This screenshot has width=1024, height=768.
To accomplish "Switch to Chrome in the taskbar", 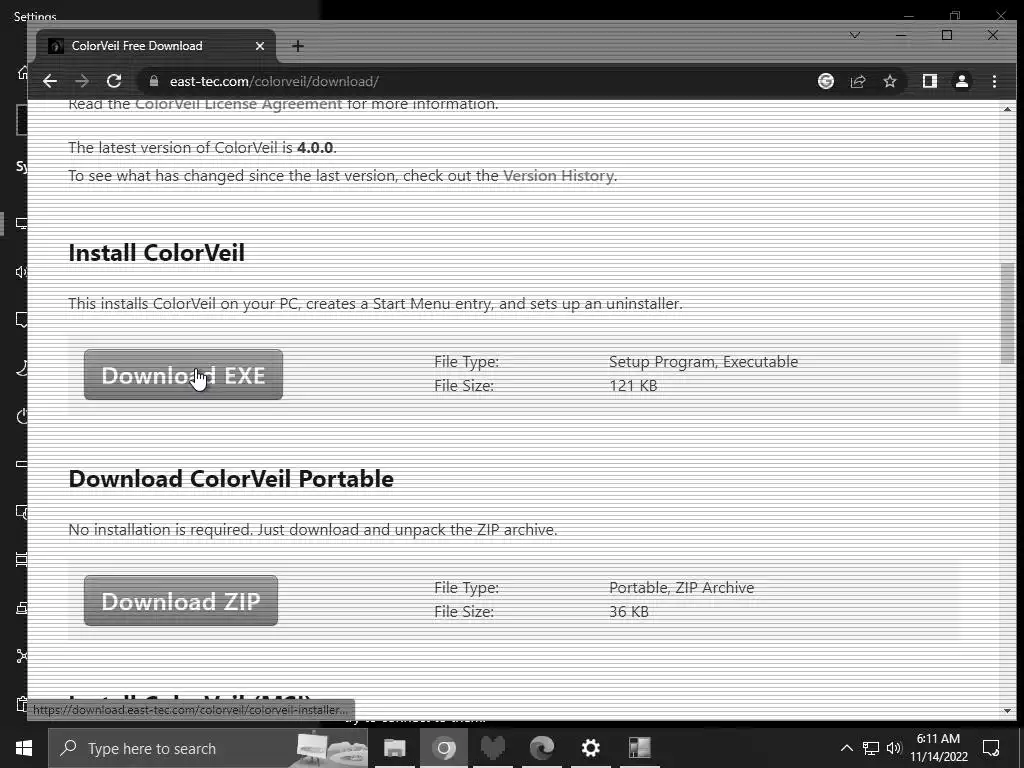I will point(444,748).
